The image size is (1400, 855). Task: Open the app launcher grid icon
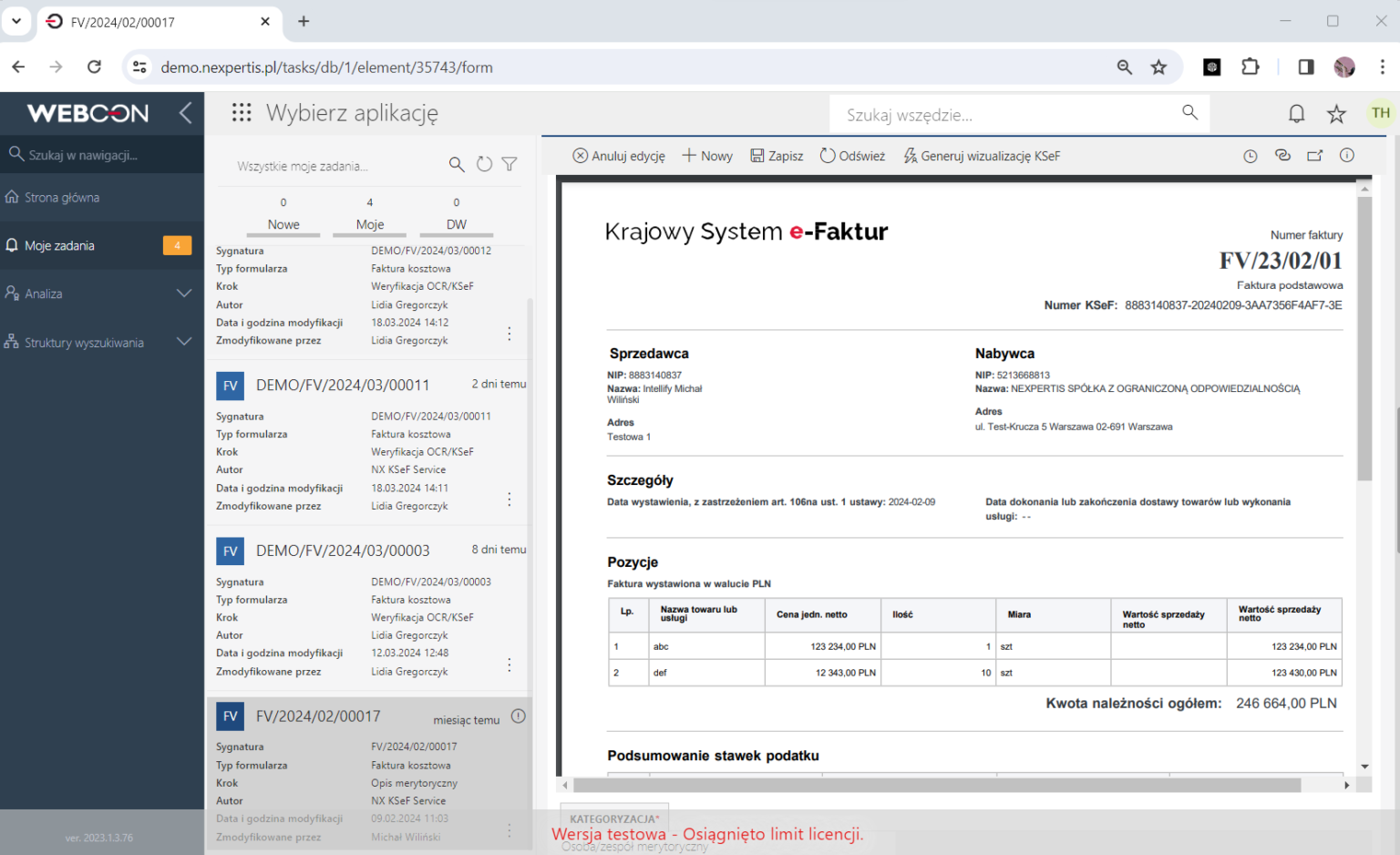click(242, 112)
